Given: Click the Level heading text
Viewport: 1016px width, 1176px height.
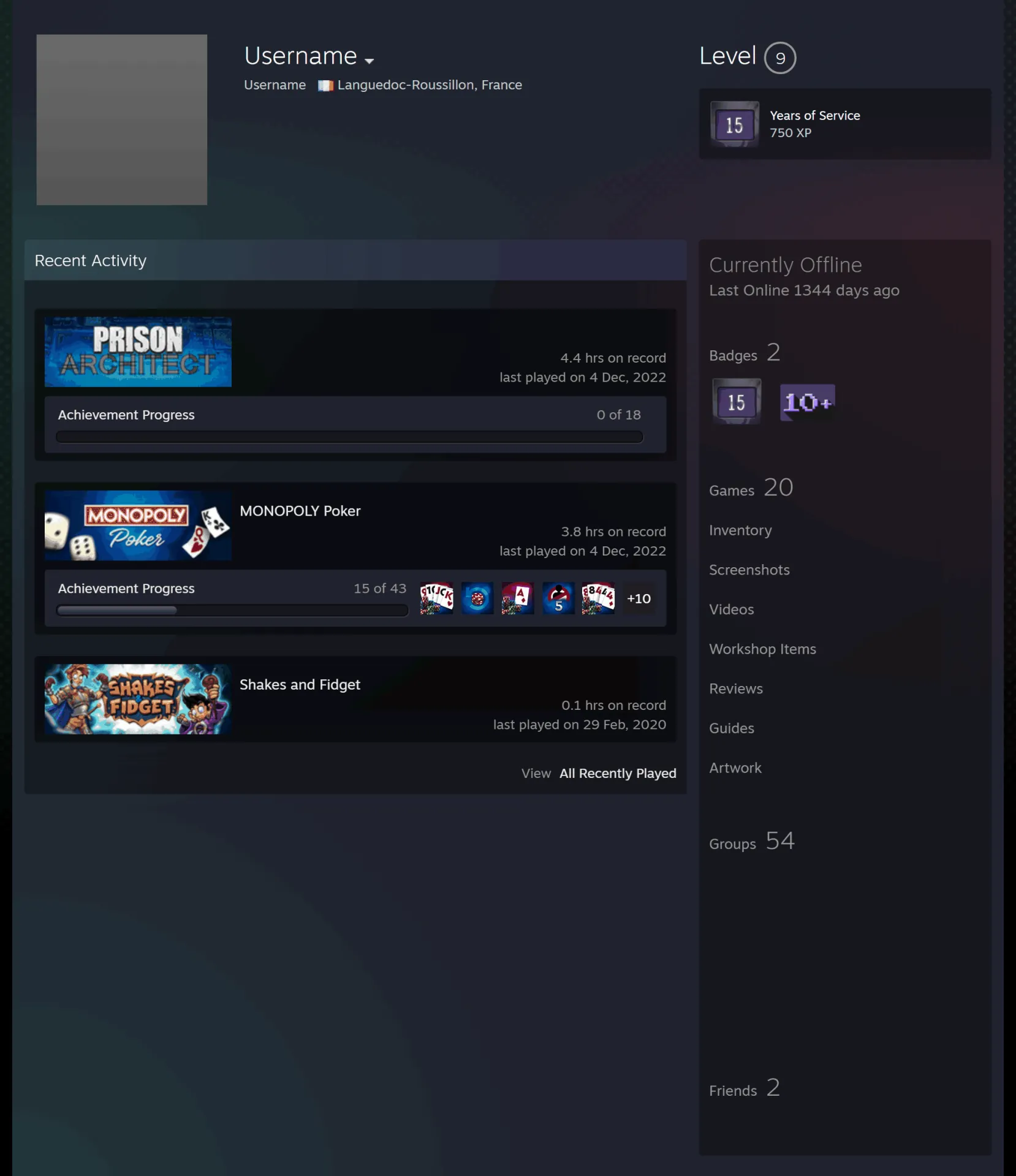Looking at the screenshot, I should click(728, 56).
